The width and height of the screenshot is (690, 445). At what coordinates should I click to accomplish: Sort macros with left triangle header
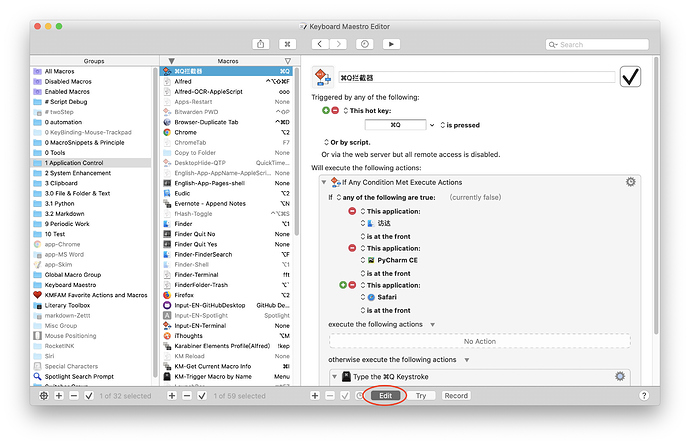click(x=172, y=61)
